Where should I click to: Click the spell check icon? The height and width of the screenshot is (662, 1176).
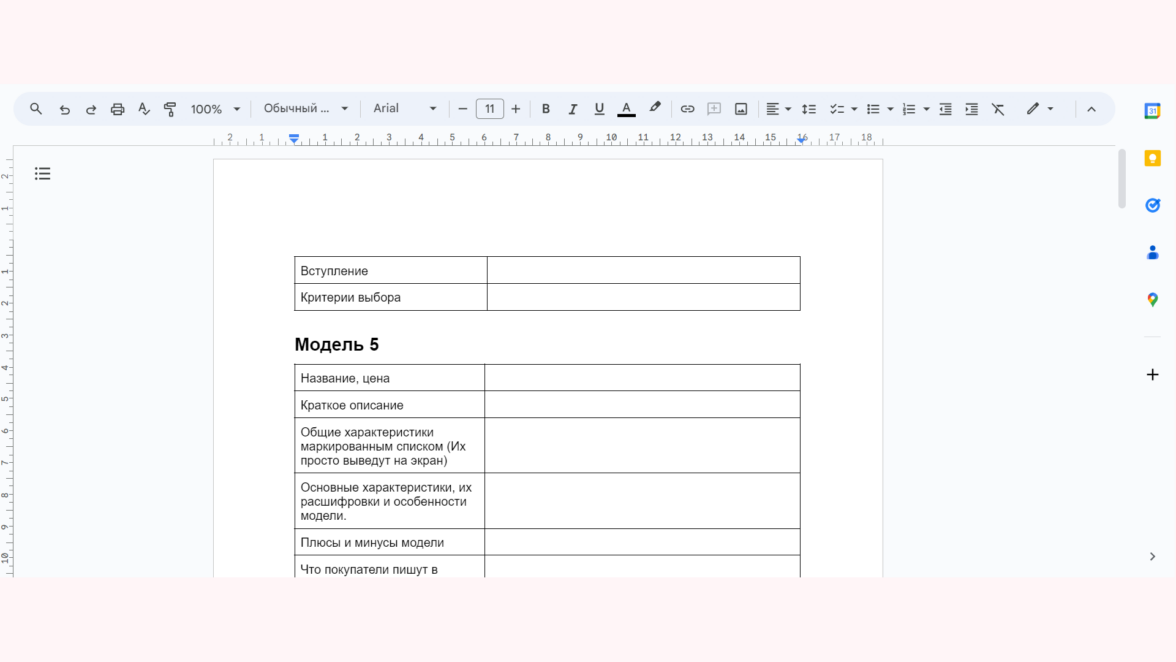click(144, 109)
